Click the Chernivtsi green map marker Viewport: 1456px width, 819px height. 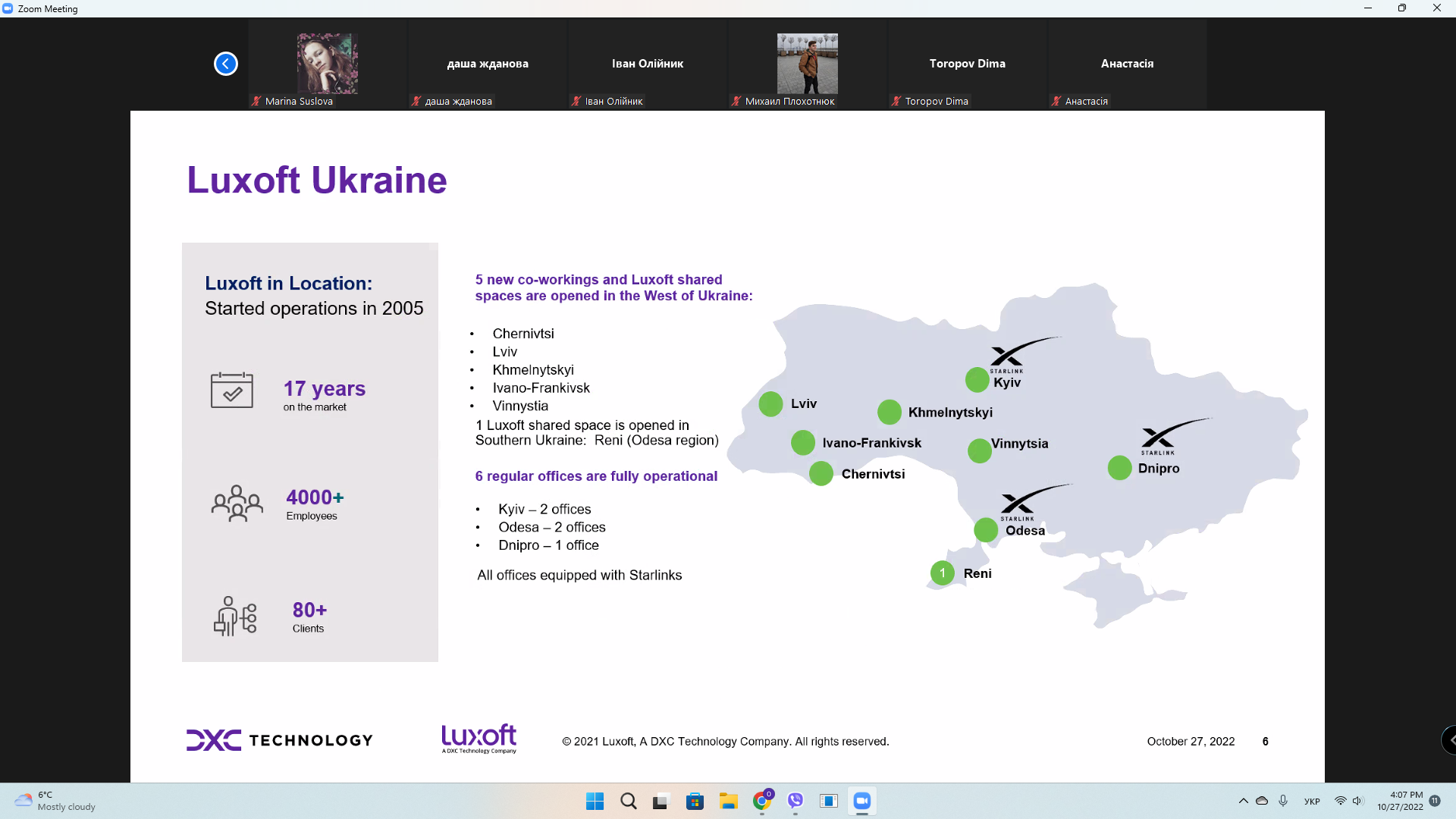pos(821,474)
